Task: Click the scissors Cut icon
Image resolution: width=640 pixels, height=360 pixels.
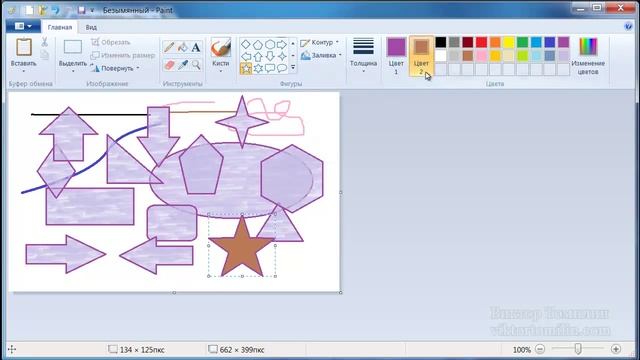Action: (x=44, y=42)
